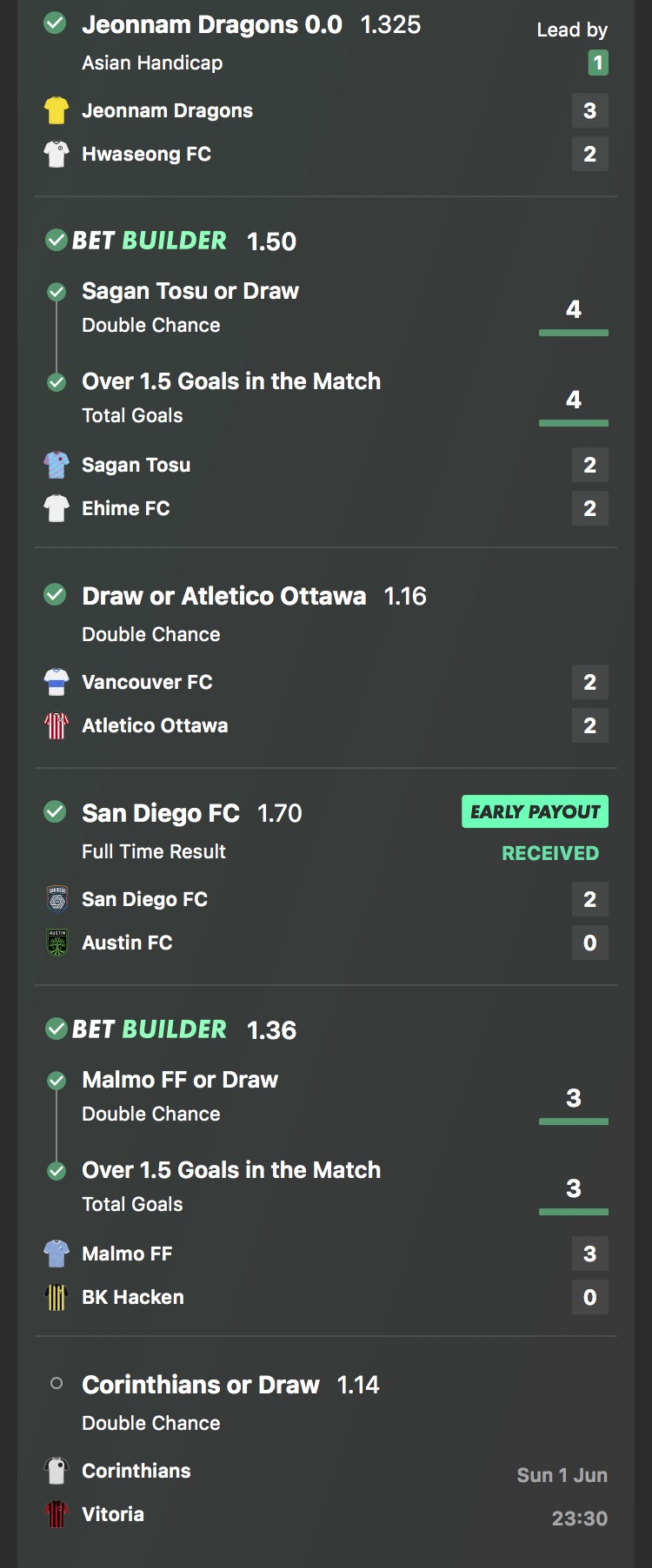Click the striped Atletico Ottawa jersey icon
This screenshot has width=652, height=1568.
pyautogui.click(x=57, y=725)
